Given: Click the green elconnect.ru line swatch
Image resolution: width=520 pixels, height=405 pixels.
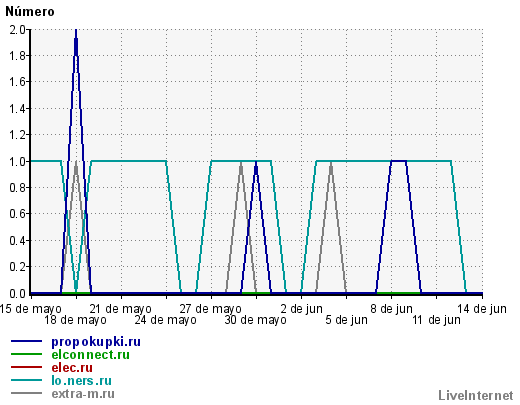Looking at the screenshot, I should [x=26, y=354].
